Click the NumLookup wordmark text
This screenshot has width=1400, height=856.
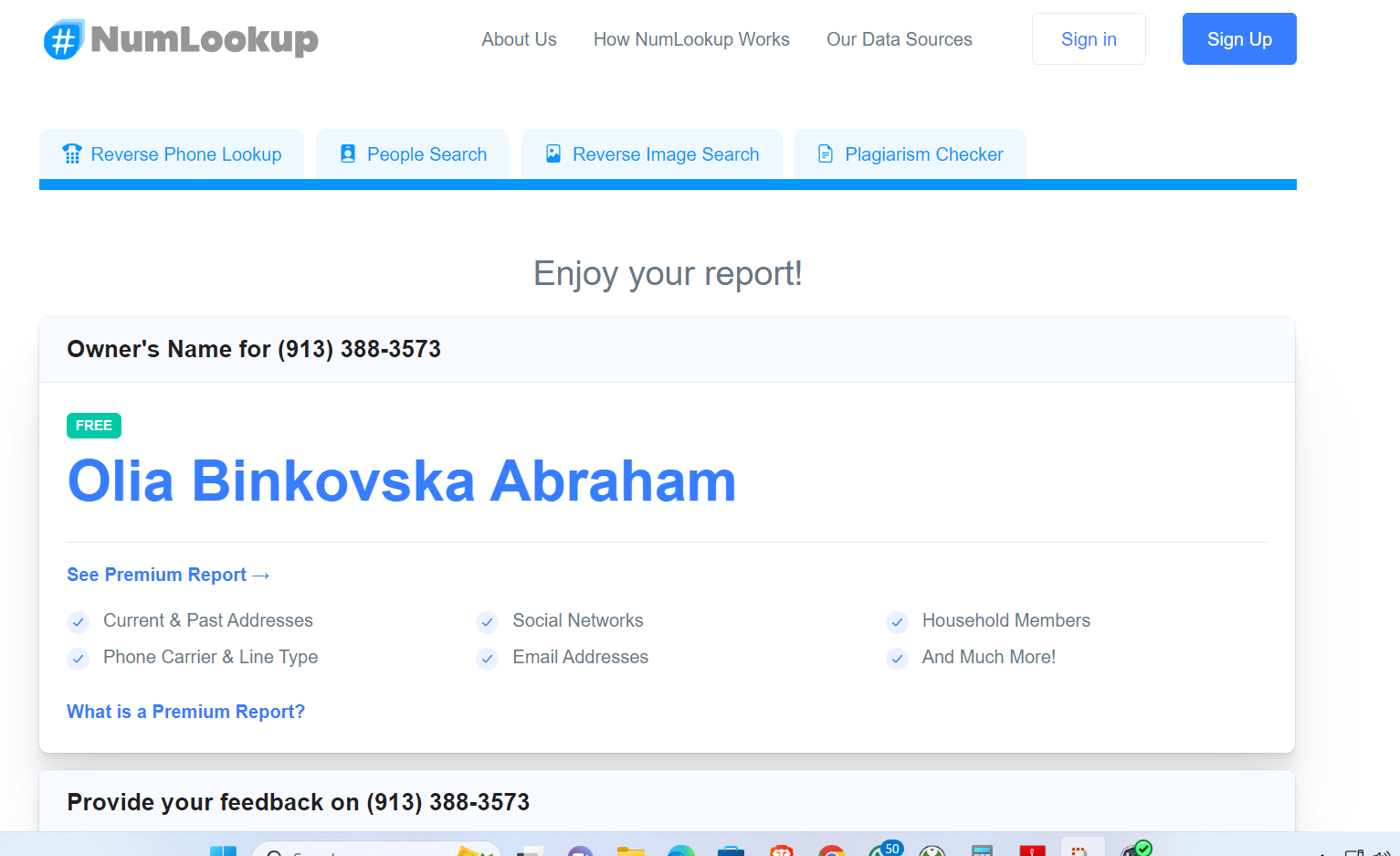[x=205, y=39]
